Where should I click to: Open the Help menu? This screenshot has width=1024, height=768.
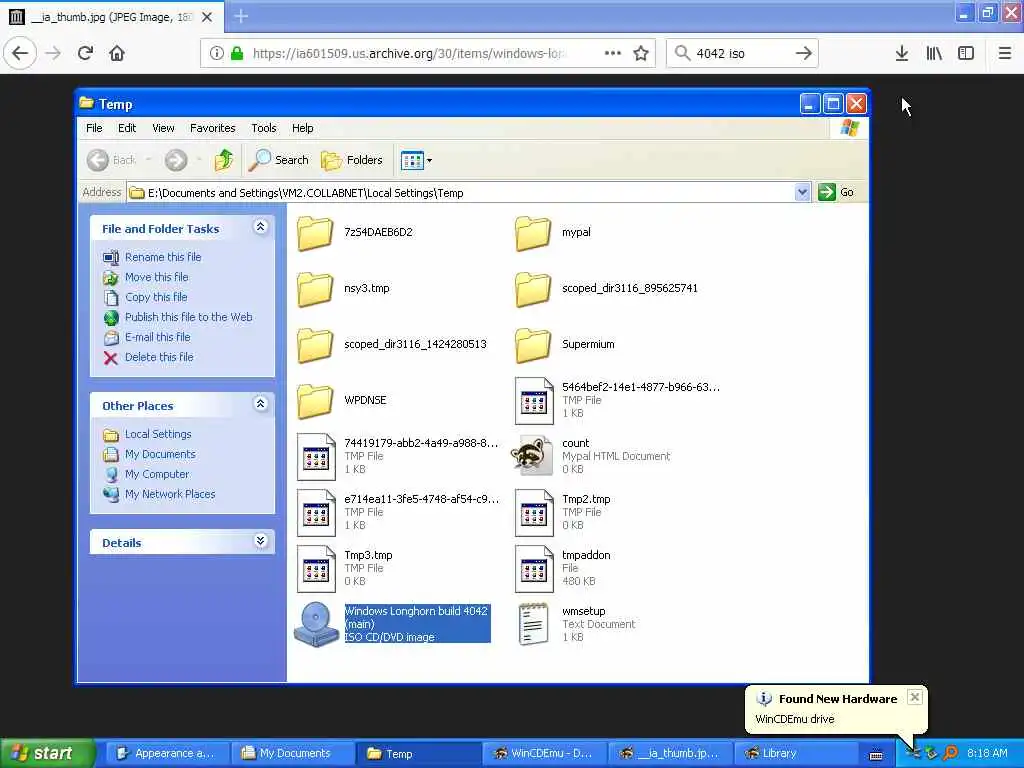[302, 128]
